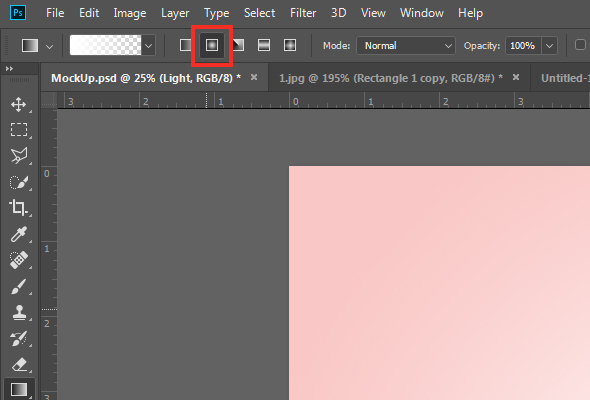
Task: Select the Spot Healing Brush tool
Action: coord(18,260)
